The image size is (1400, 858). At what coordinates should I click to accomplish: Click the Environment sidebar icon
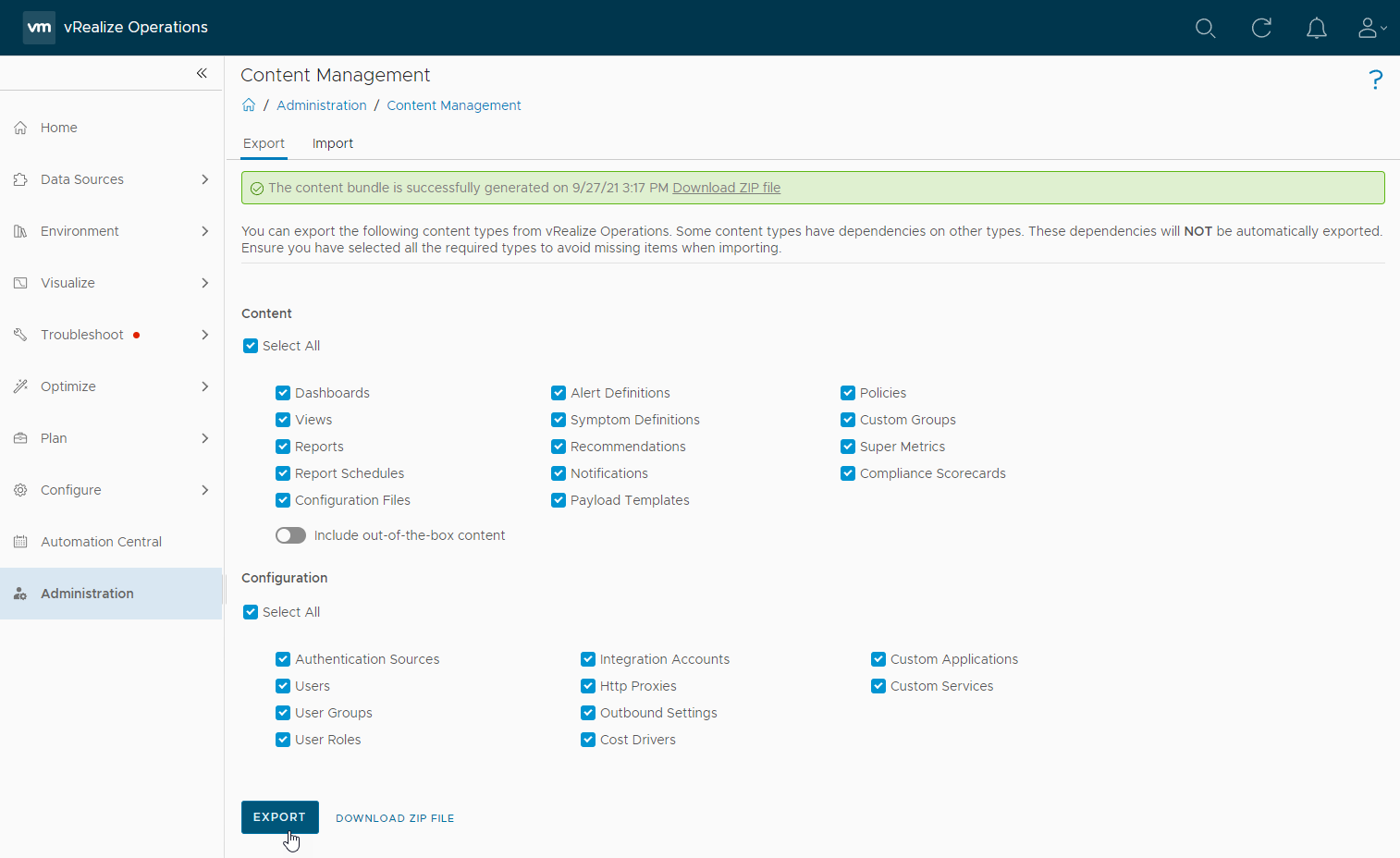(20, 231)
